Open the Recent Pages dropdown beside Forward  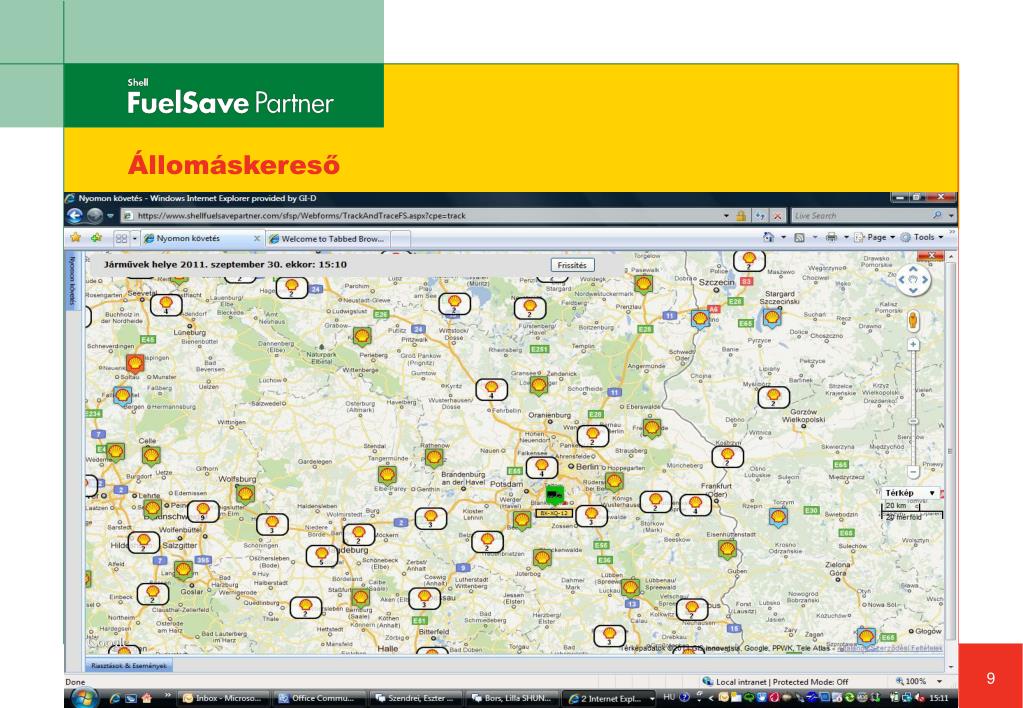coord(110,216)
